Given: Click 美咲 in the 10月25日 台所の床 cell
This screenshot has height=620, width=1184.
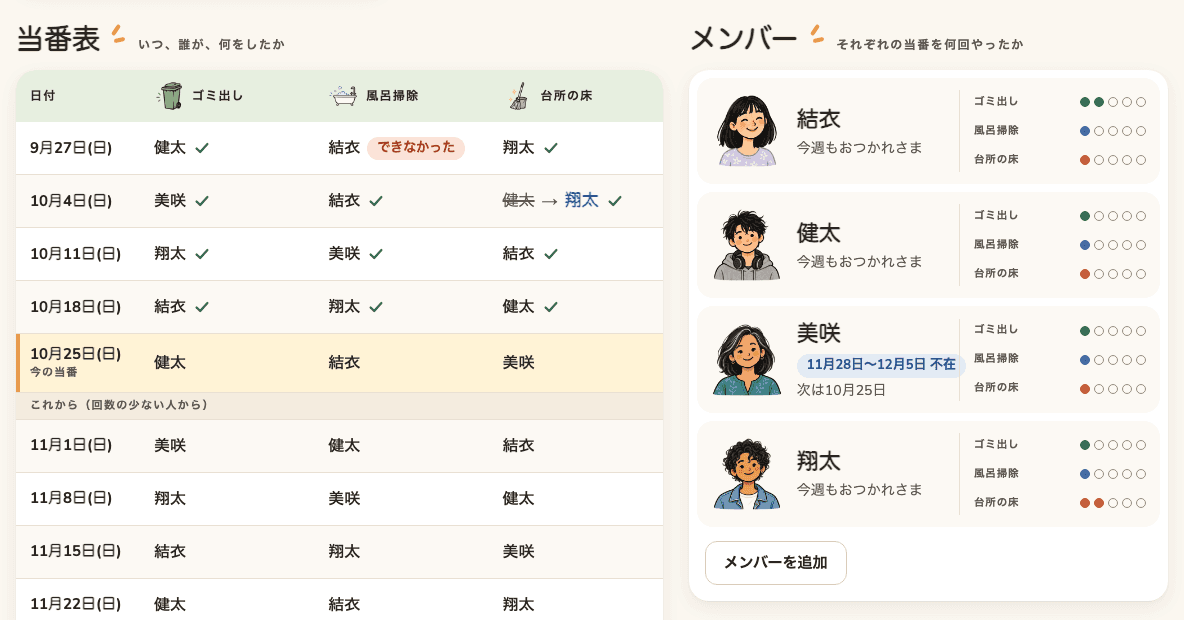Looking at the screenshot, I should pyautogui.click(x=519, y=362).
